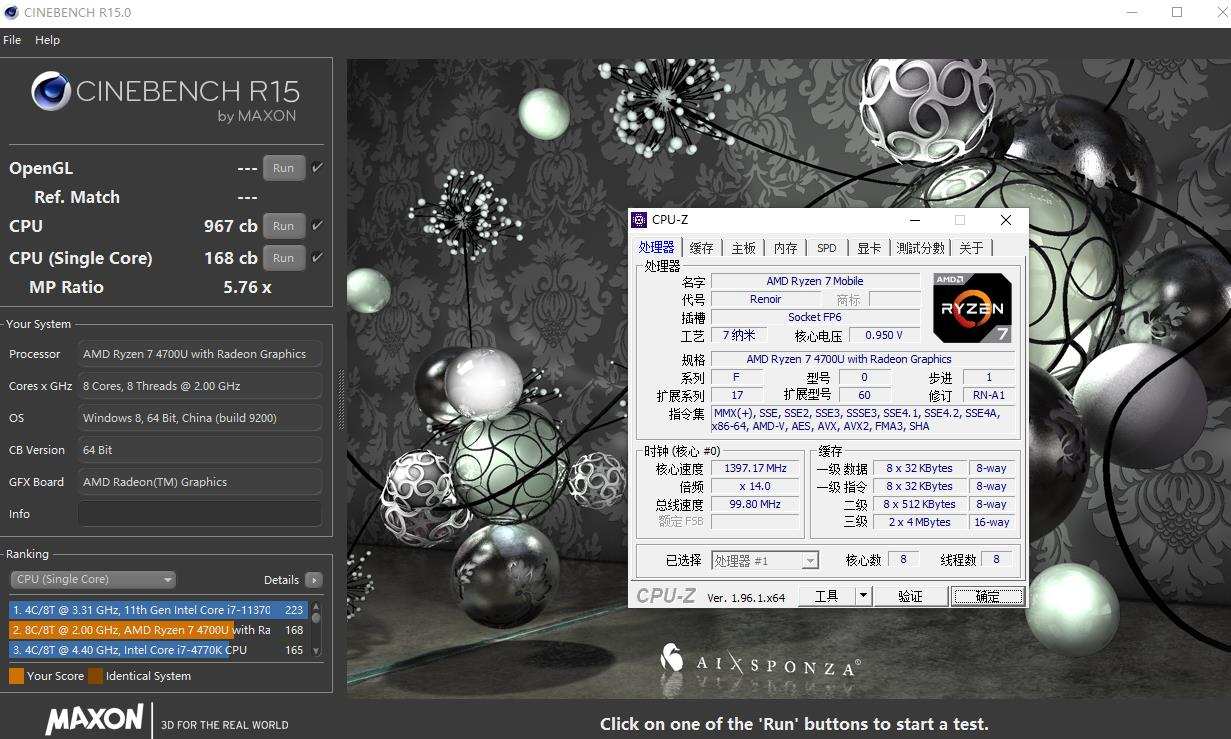Click the ranking list scroll down arrow
1231x739 pixels.
(x=317, y=652)
